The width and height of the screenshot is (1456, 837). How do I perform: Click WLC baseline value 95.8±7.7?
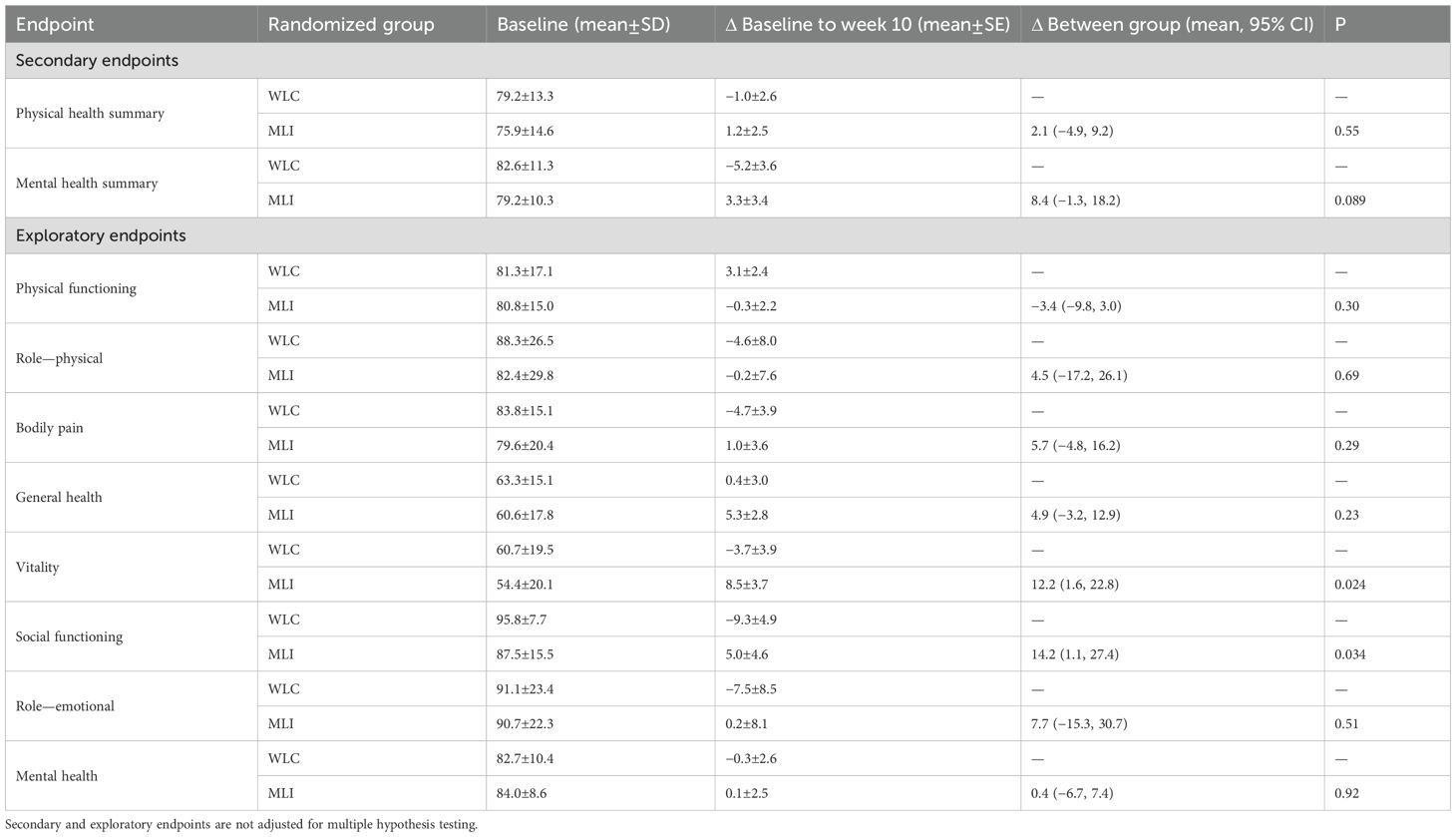pyautogui.click(x=525, y=620)
